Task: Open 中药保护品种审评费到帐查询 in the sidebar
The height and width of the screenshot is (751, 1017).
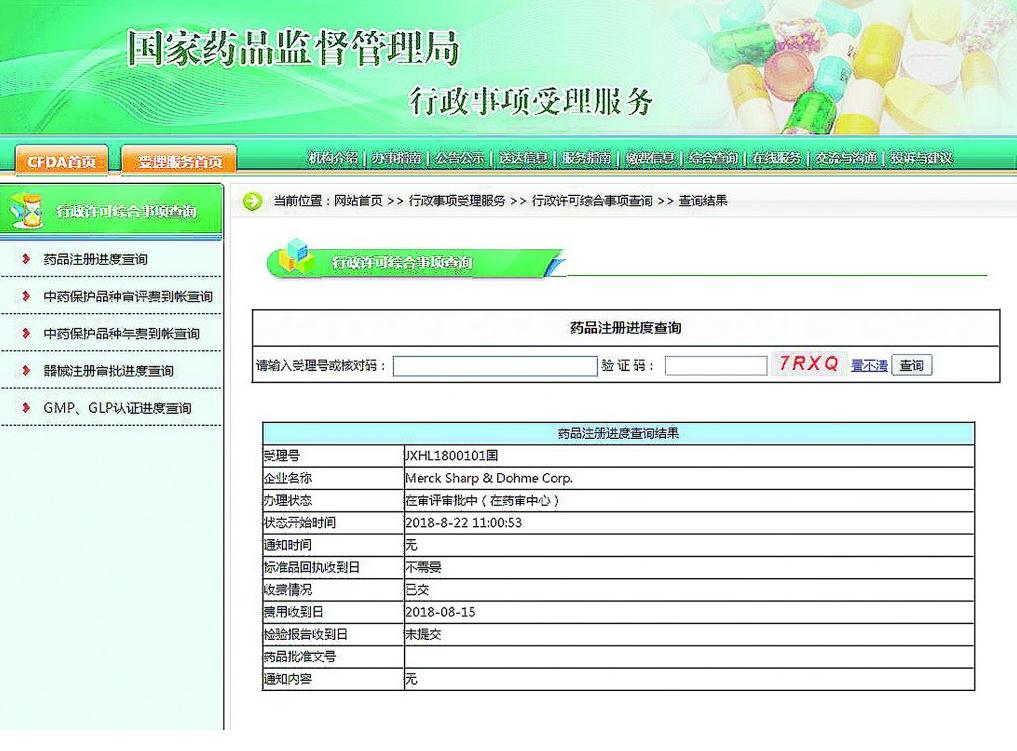Action: (x=128, y=297)
